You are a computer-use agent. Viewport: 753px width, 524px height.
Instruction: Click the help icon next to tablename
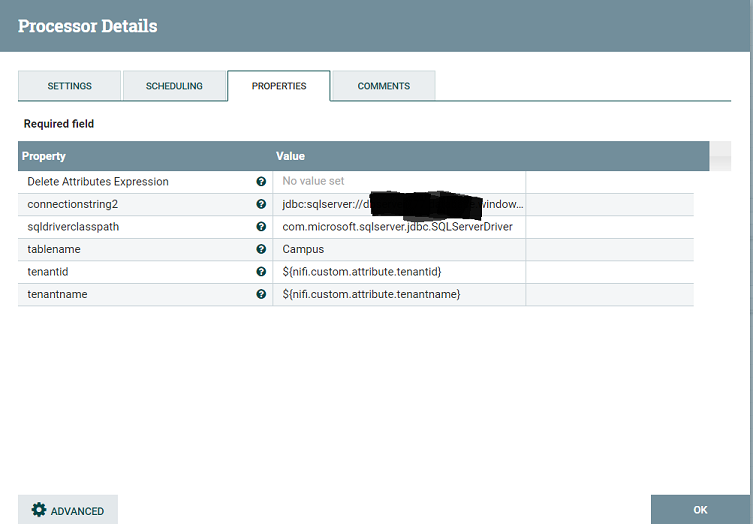click(x=261, y=249)
